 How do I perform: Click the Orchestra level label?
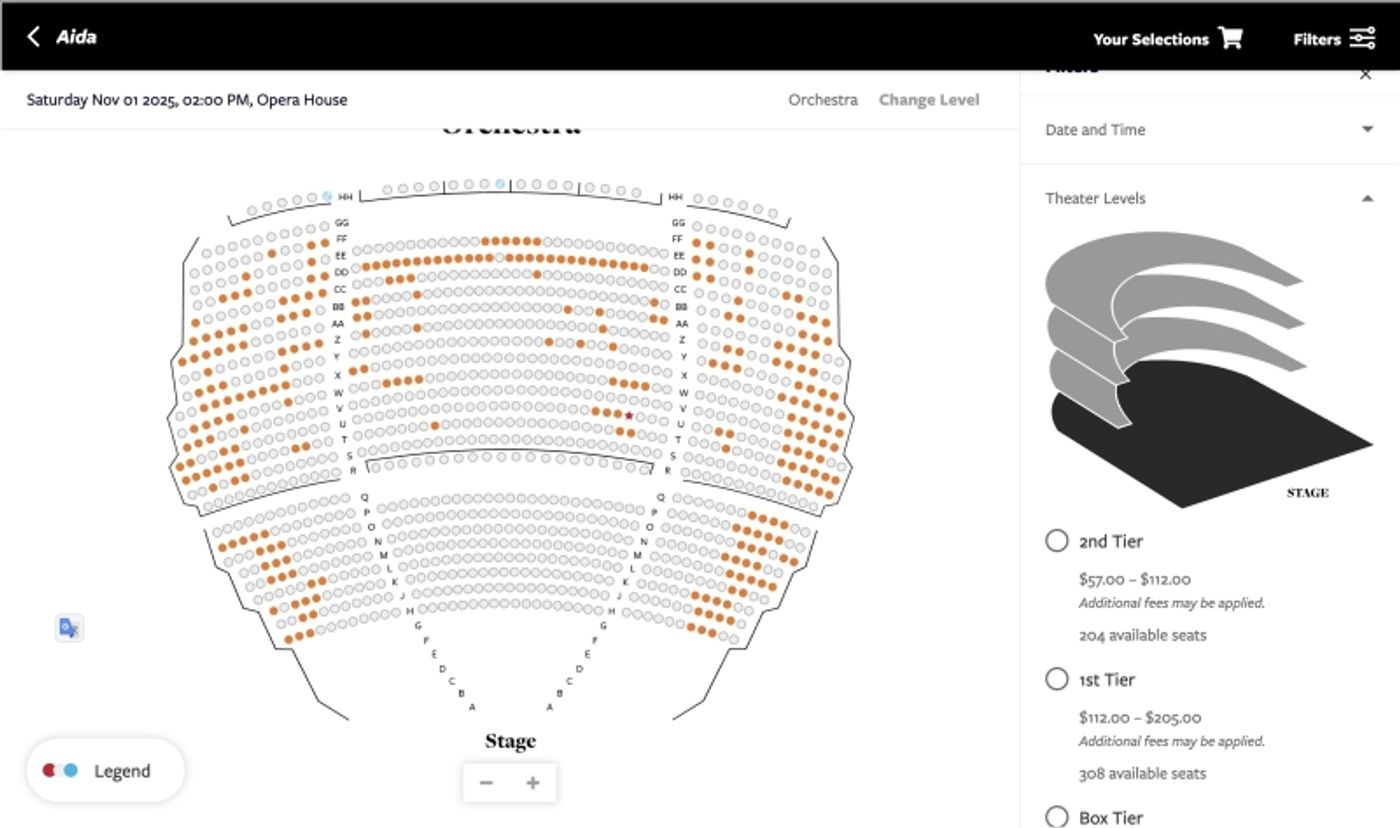coord(822,99)
